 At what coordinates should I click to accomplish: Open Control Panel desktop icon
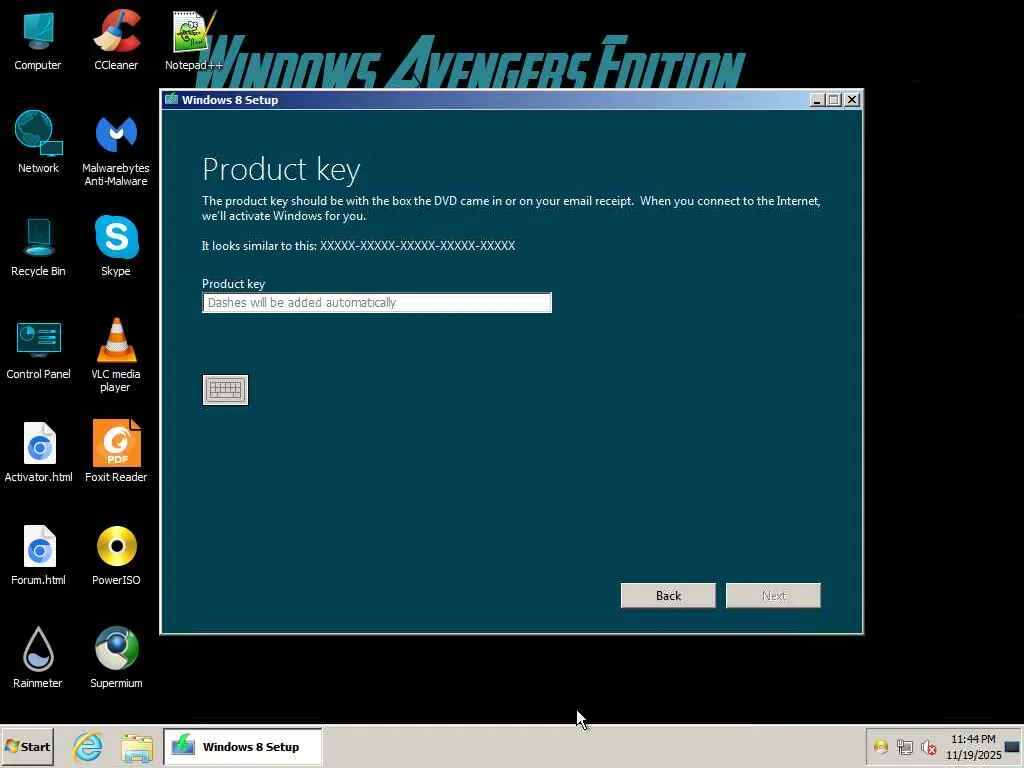38,350
